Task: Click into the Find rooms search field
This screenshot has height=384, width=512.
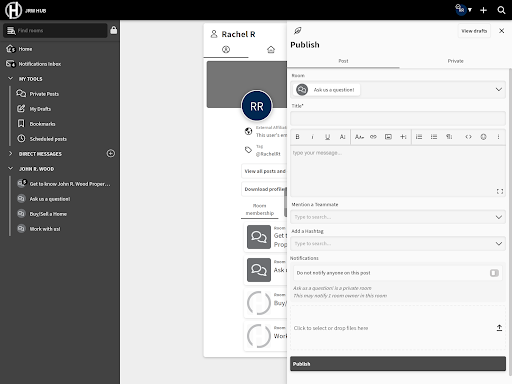Action: pyautogui.click(x=55, y=30)
